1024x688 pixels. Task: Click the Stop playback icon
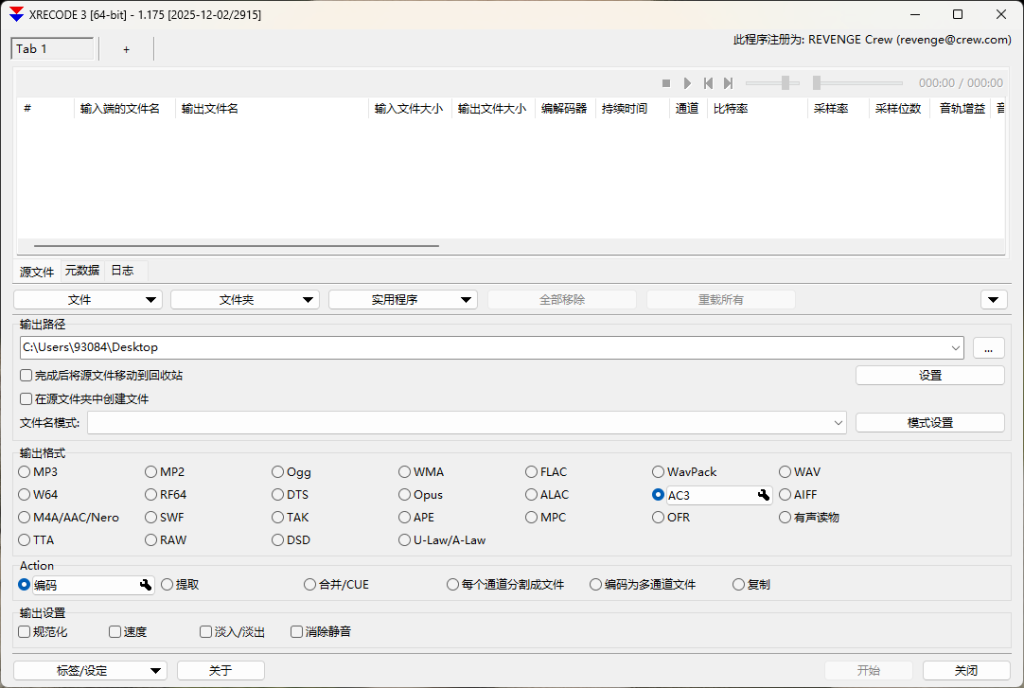pos(666,82)
